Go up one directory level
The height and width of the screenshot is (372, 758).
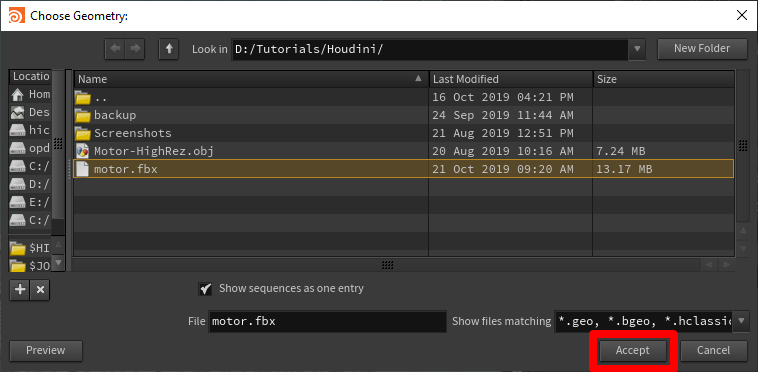pos(169,49)
